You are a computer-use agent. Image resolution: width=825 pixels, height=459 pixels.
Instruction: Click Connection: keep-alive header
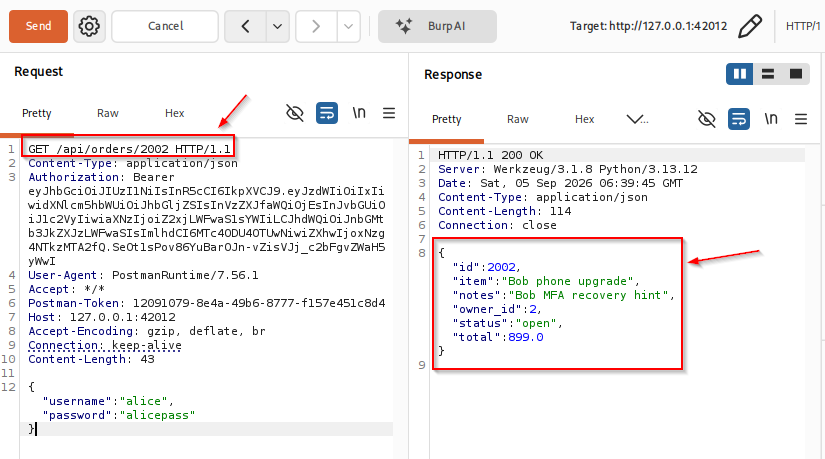click(x=105, y=345)
